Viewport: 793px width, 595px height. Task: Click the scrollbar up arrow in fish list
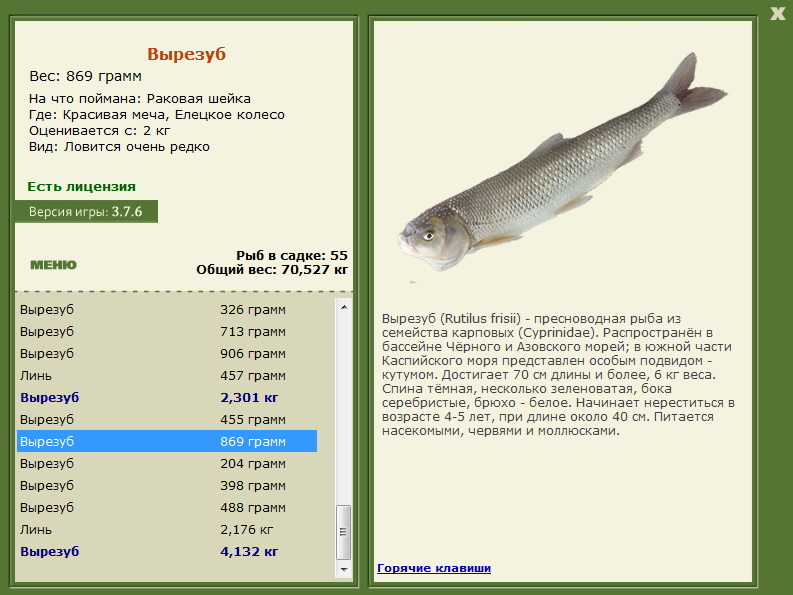344,307
